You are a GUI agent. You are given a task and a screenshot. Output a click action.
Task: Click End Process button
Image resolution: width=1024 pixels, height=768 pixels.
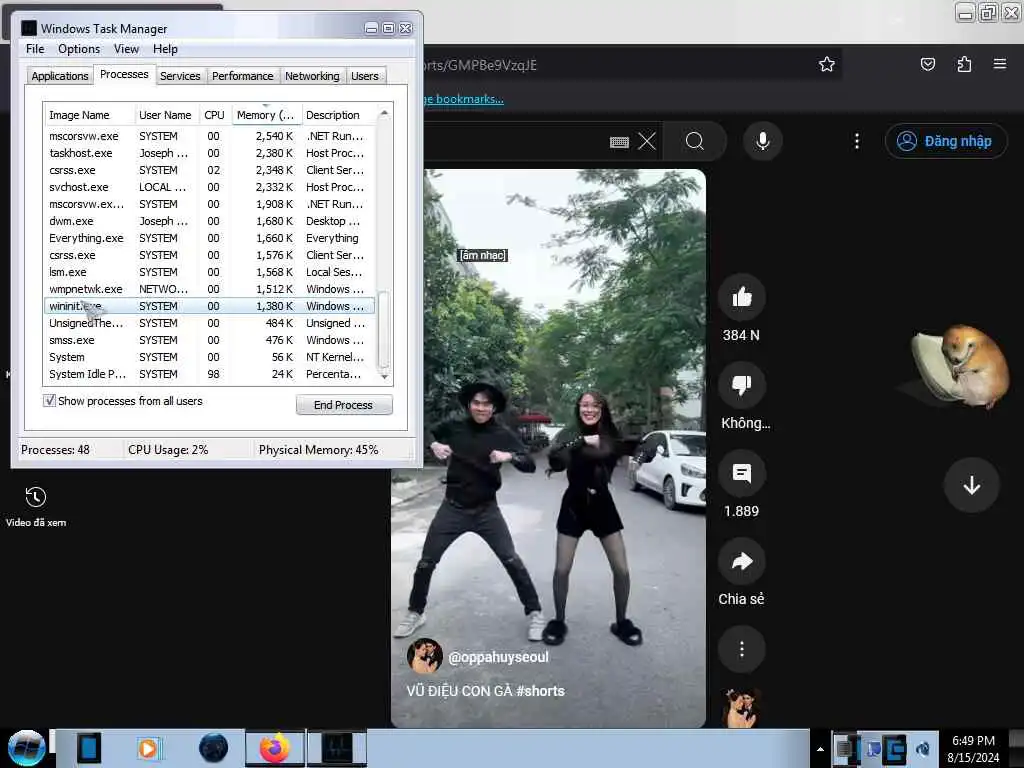click(344, 405)
